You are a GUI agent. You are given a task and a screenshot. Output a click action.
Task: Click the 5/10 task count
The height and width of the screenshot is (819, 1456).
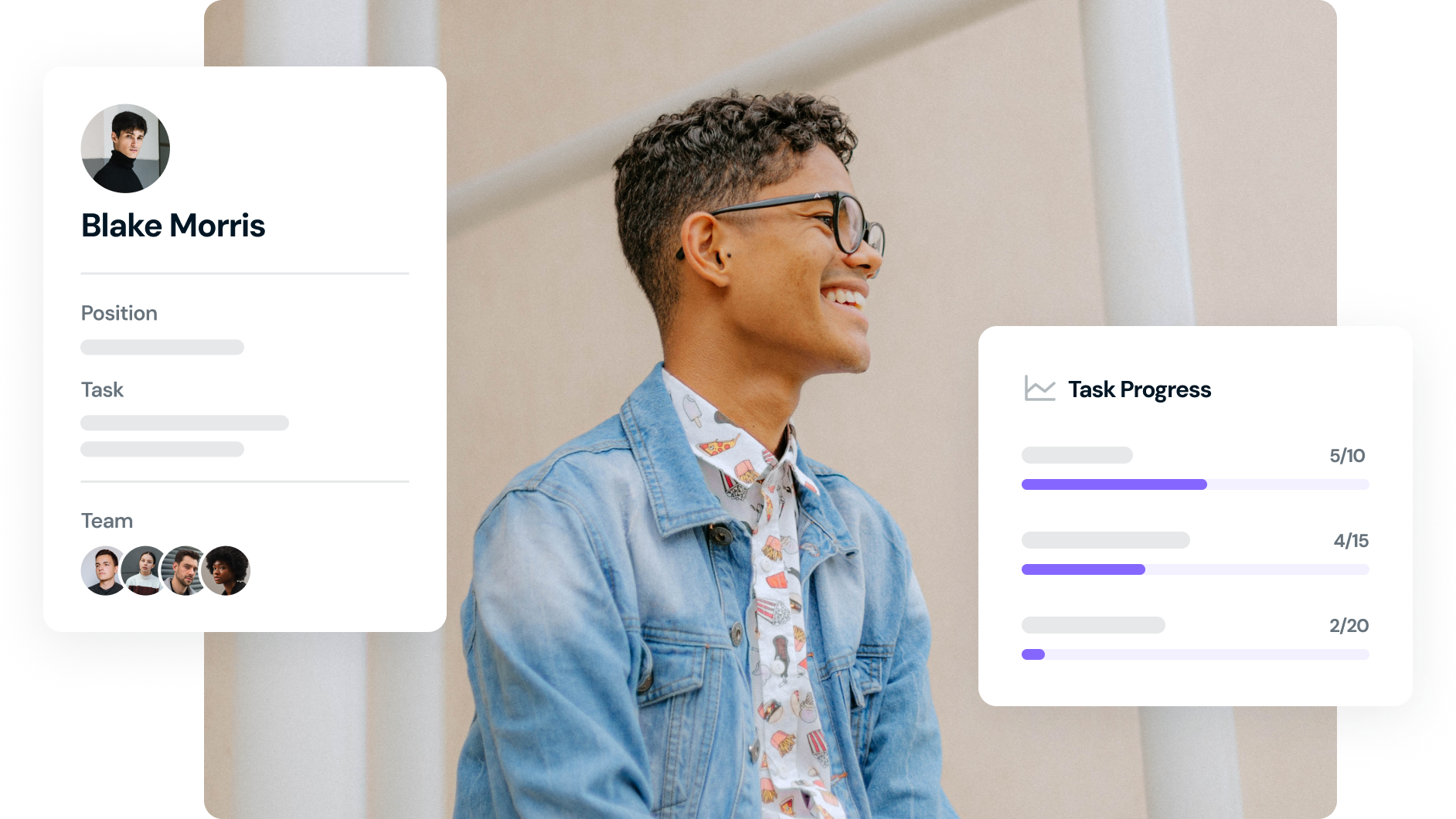1347,456
